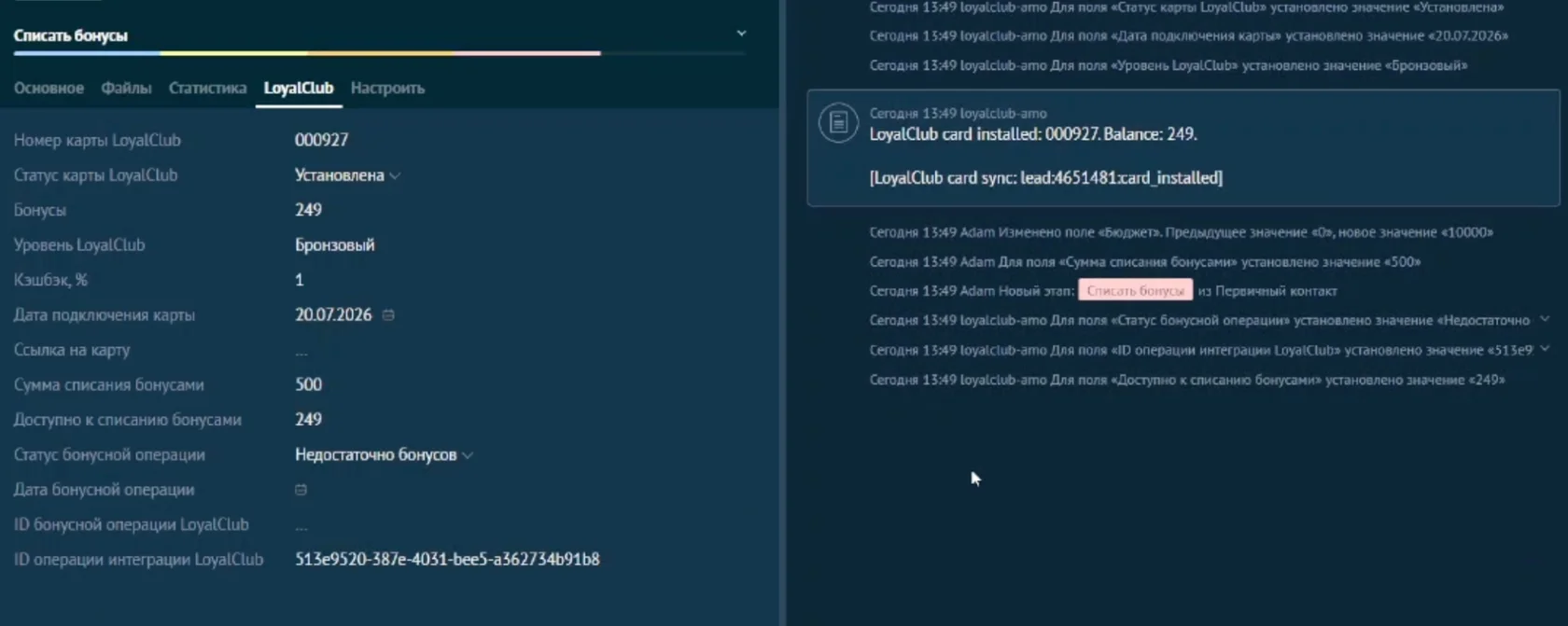The width and height of the screenshot is (1568, 626).
Task: Click the note icon of loyalclub-amo message
Action: tap(838, 122)
